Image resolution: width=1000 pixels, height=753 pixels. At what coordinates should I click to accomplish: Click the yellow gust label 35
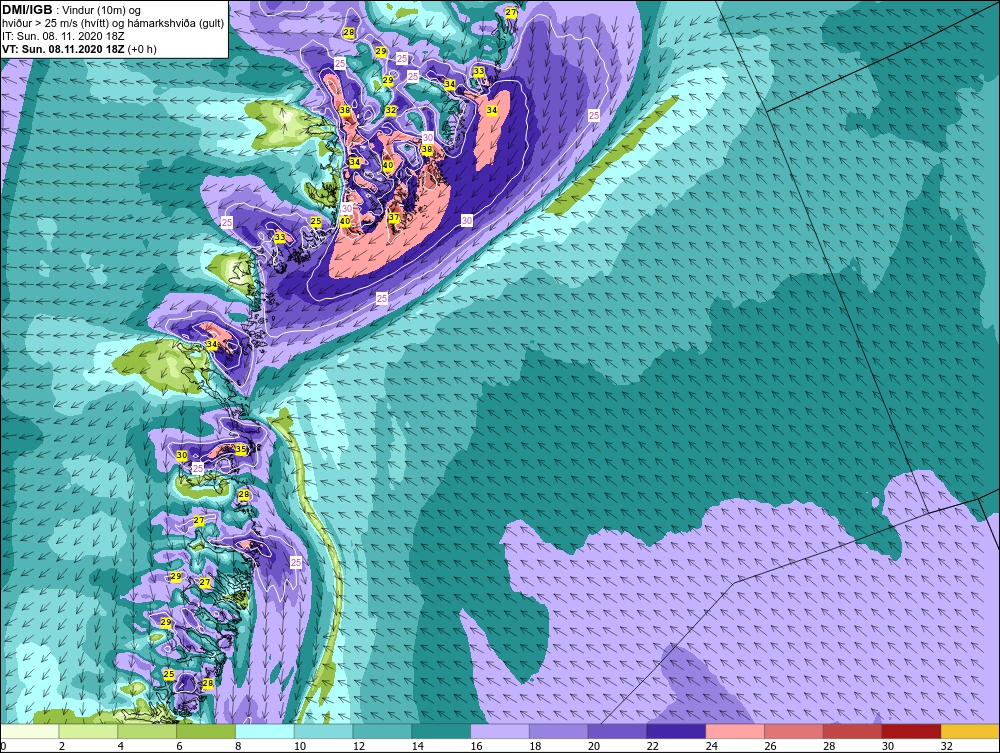(x=240, y=449)
